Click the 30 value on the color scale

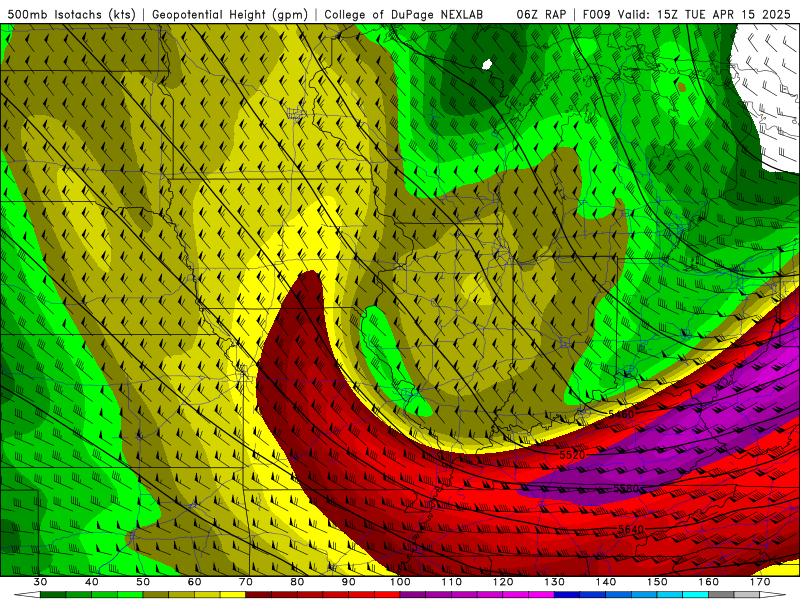(x=40, y=582)
